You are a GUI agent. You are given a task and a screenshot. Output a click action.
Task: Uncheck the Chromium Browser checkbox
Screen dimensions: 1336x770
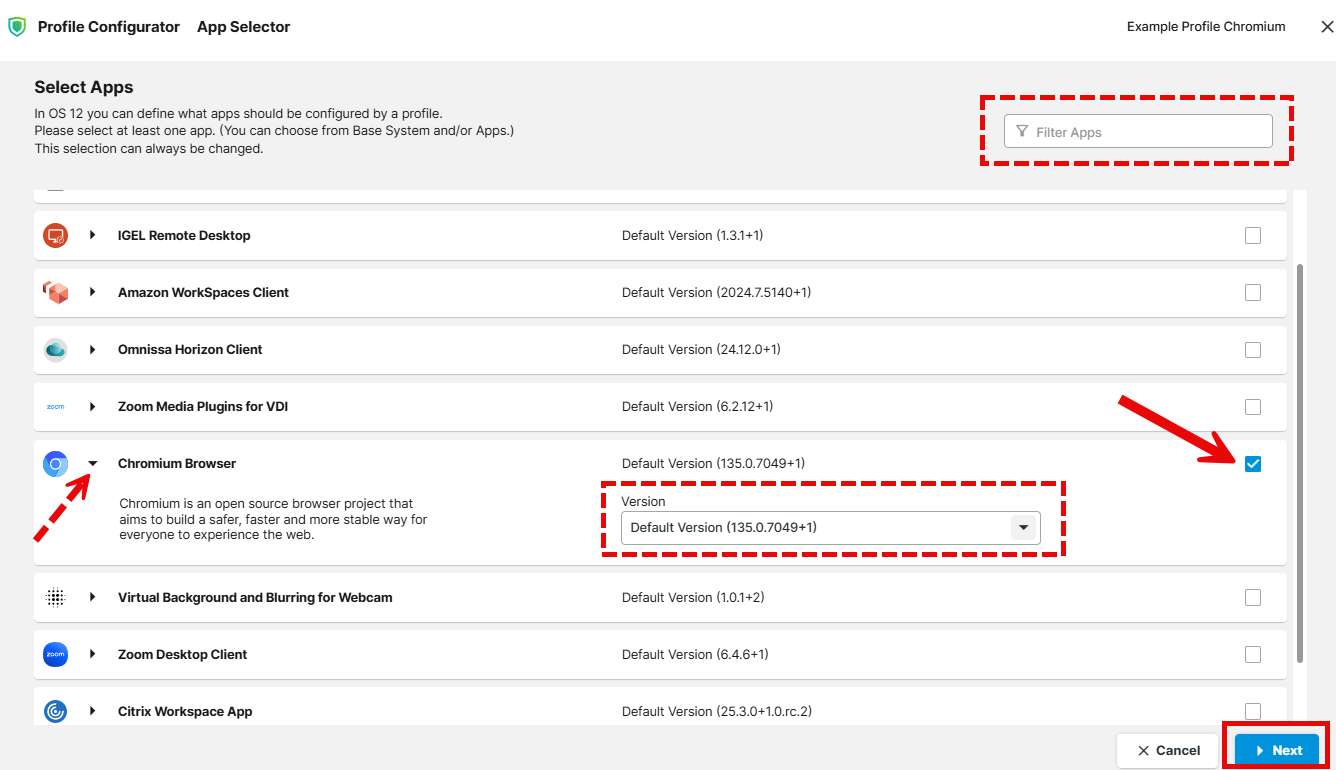(1253, 463)
